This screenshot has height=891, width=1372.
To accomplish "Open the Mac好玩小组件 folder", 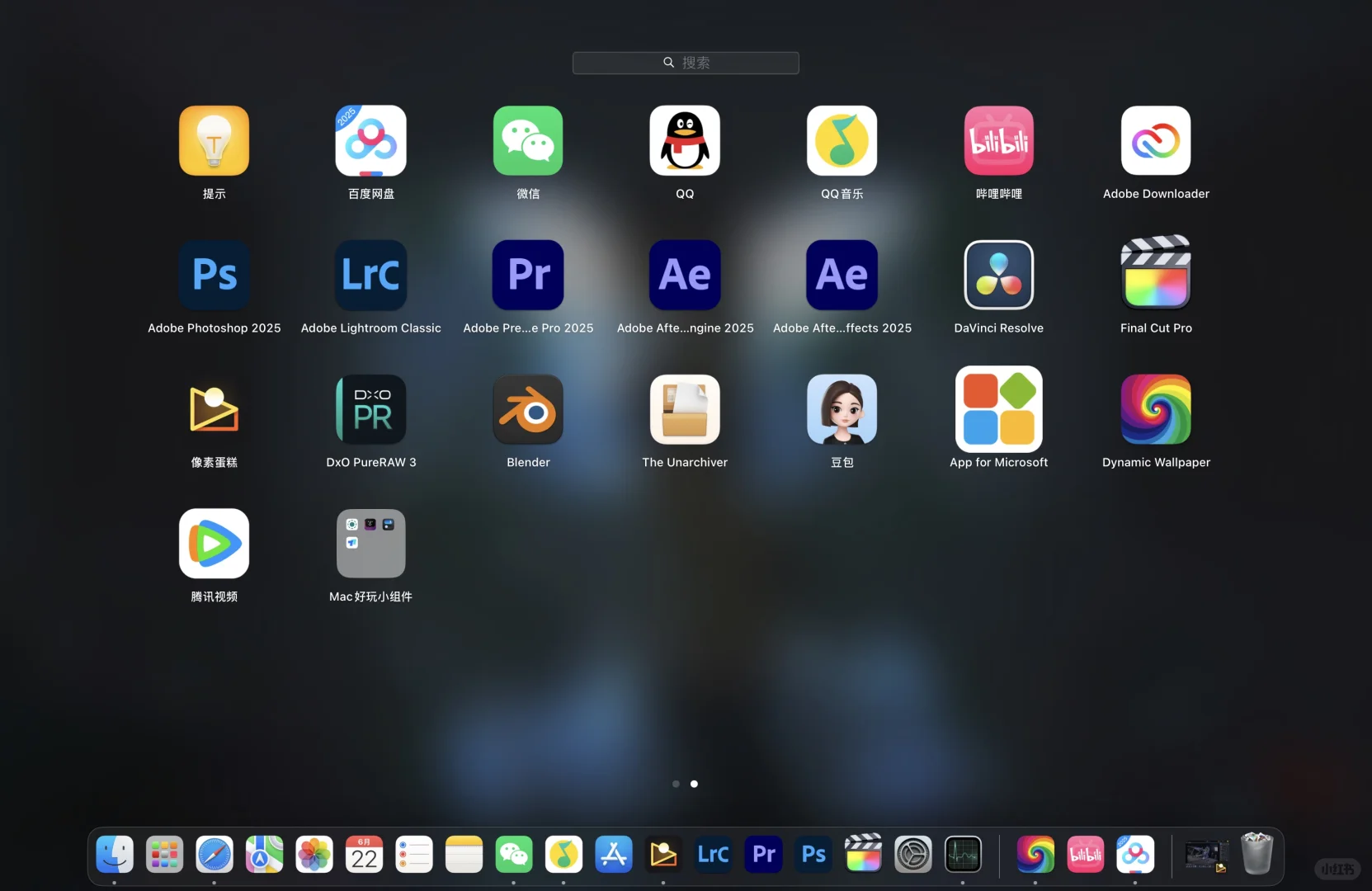I will pos(370,544).
